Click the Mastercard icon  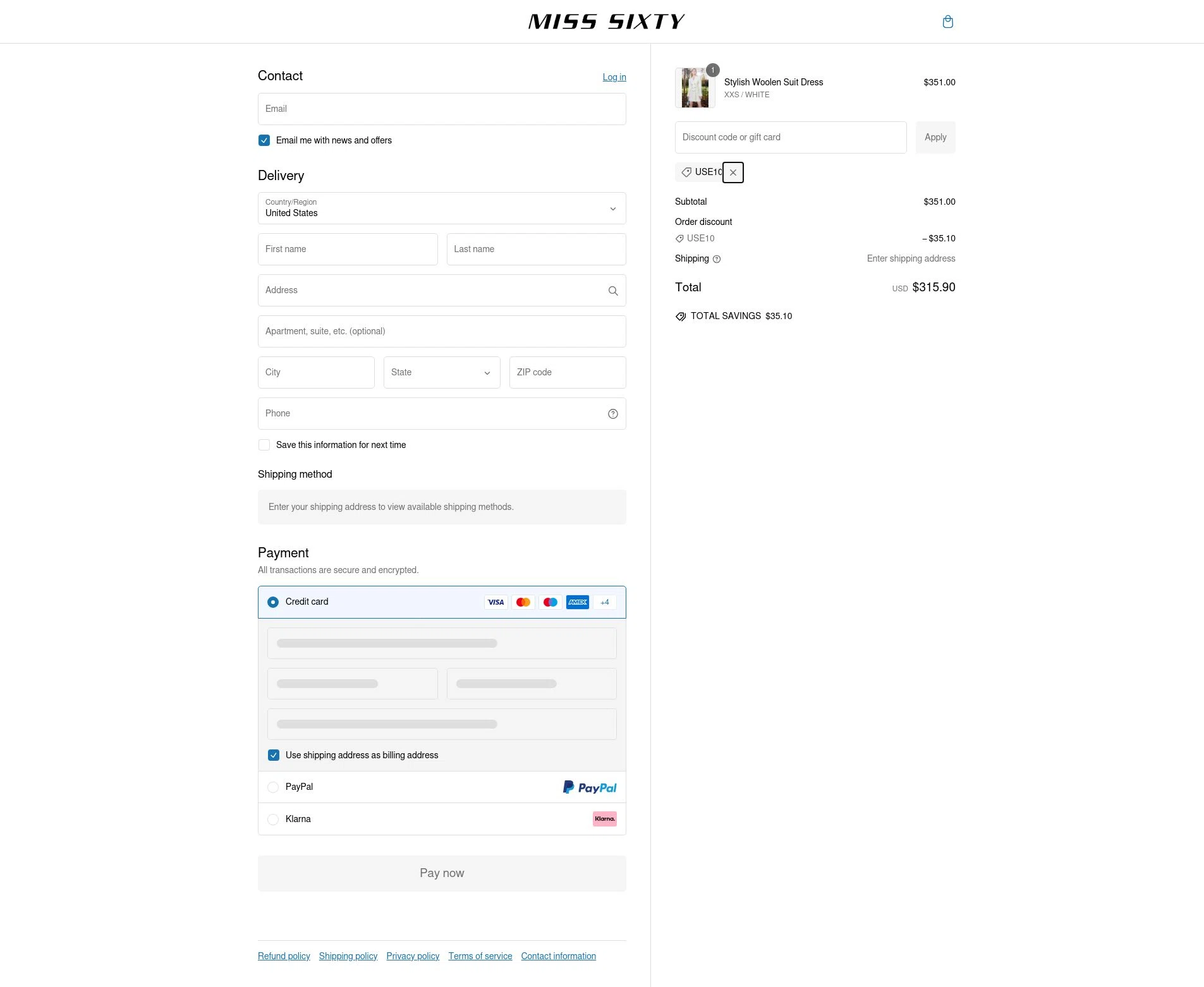[x=523, y=602]
